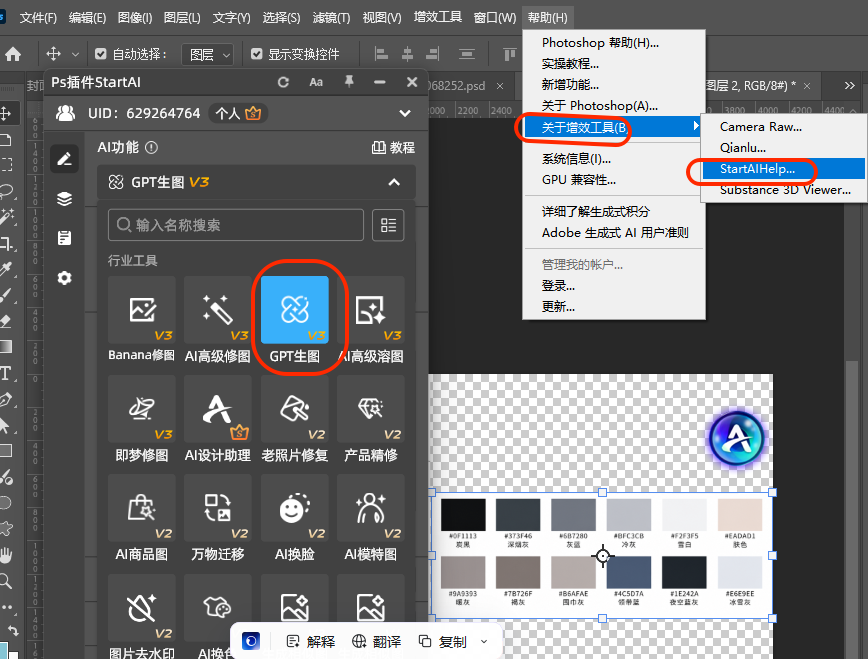Toggle list view layout button

click(388, 225)
